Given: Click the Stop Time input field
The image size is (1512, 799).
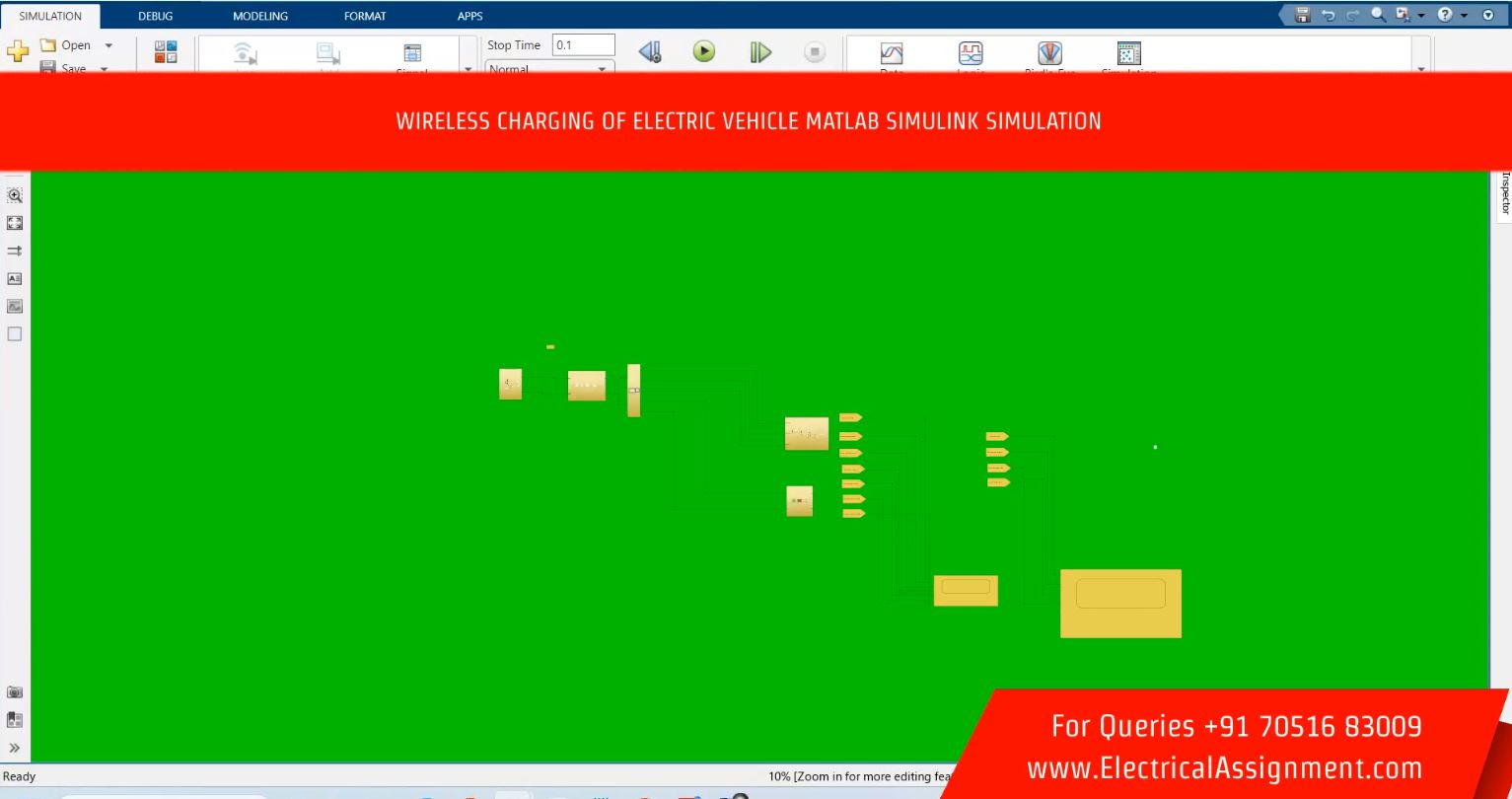Looking at the screenshot, I should [x=583, y=44].
